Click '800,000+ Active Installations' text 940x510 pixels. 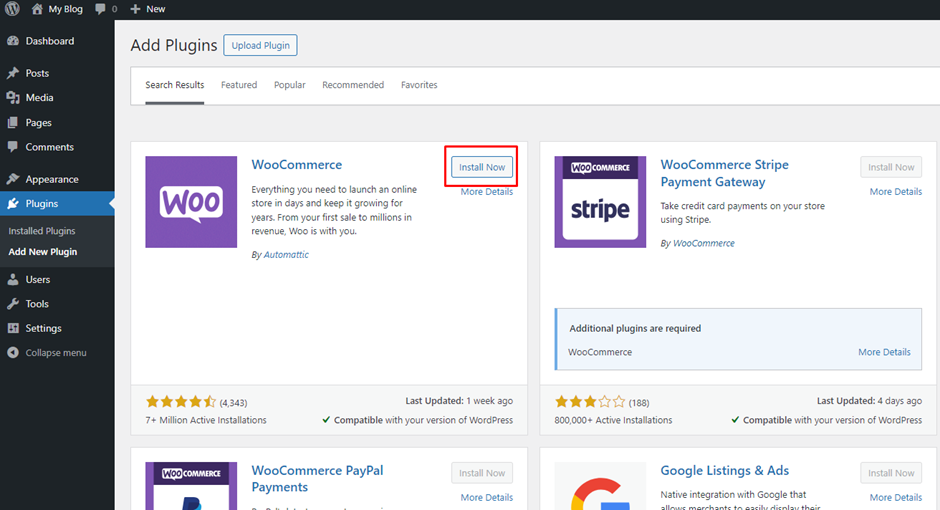[613, 420]
